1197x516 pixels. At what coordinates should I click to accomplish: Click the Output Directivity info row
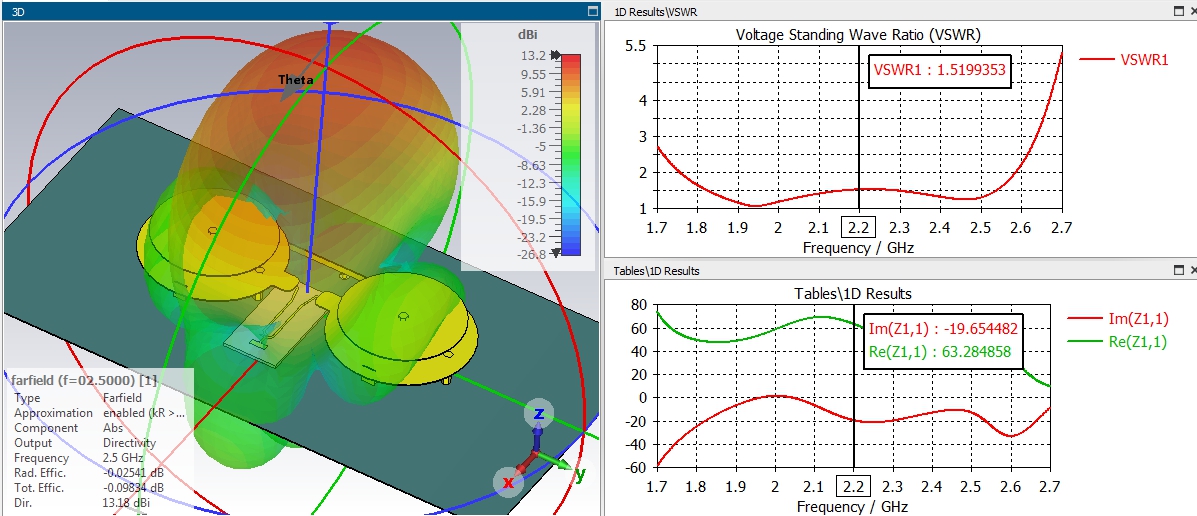click(84, 443)
